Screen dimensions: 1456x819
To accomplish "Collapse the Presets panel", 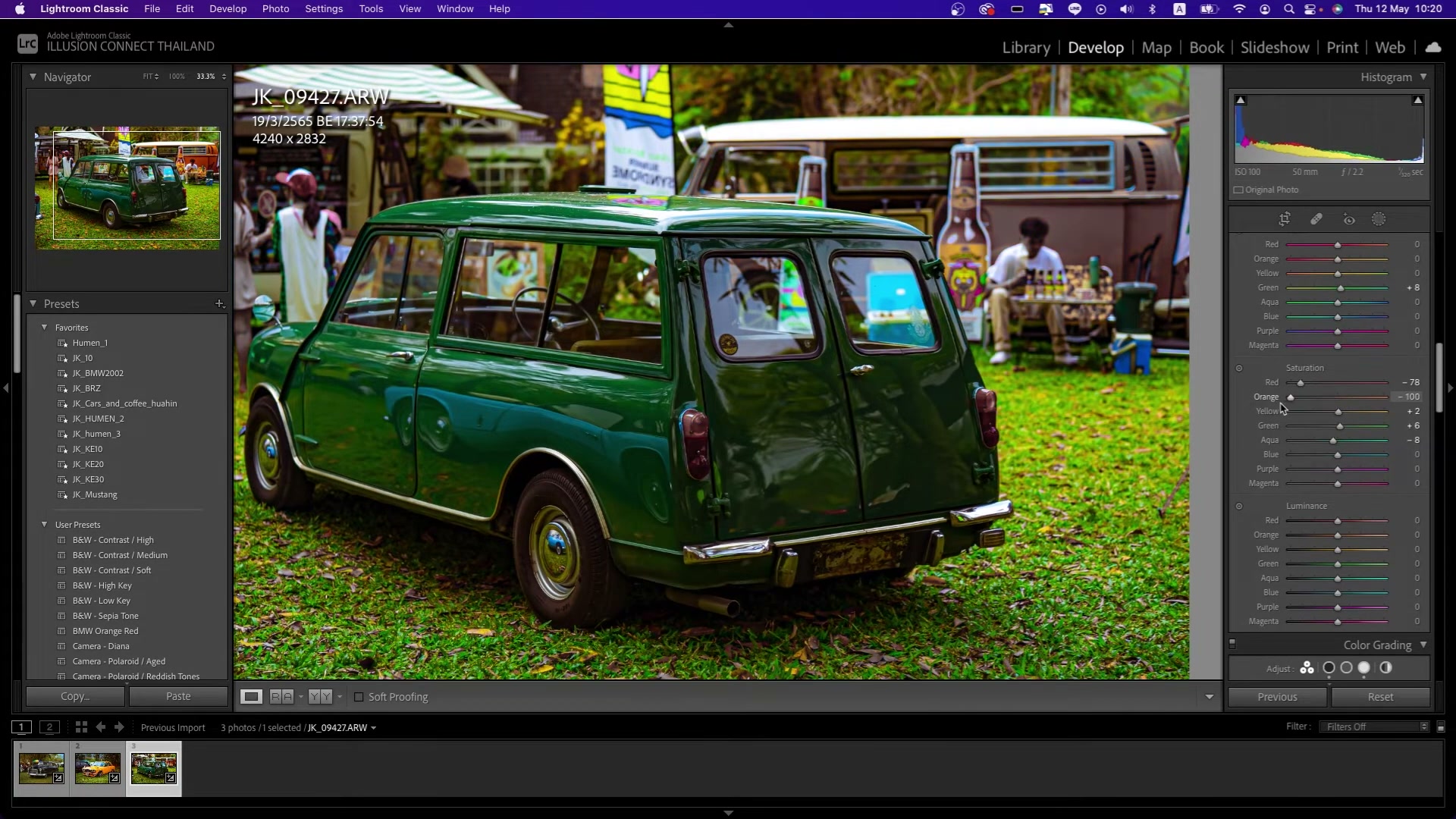I will click(33, 303).
